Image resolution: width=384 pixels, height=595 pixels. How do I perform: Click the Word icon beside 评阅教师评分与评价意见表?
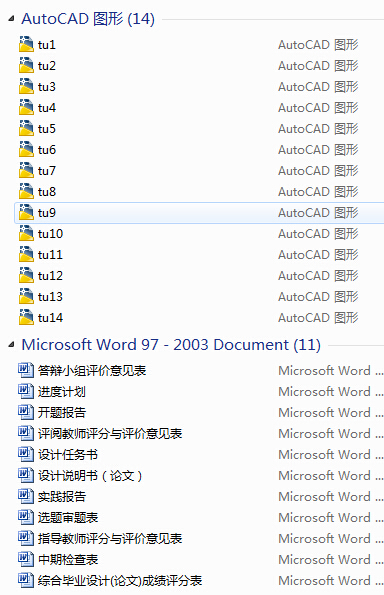click(x=26, y=433)
